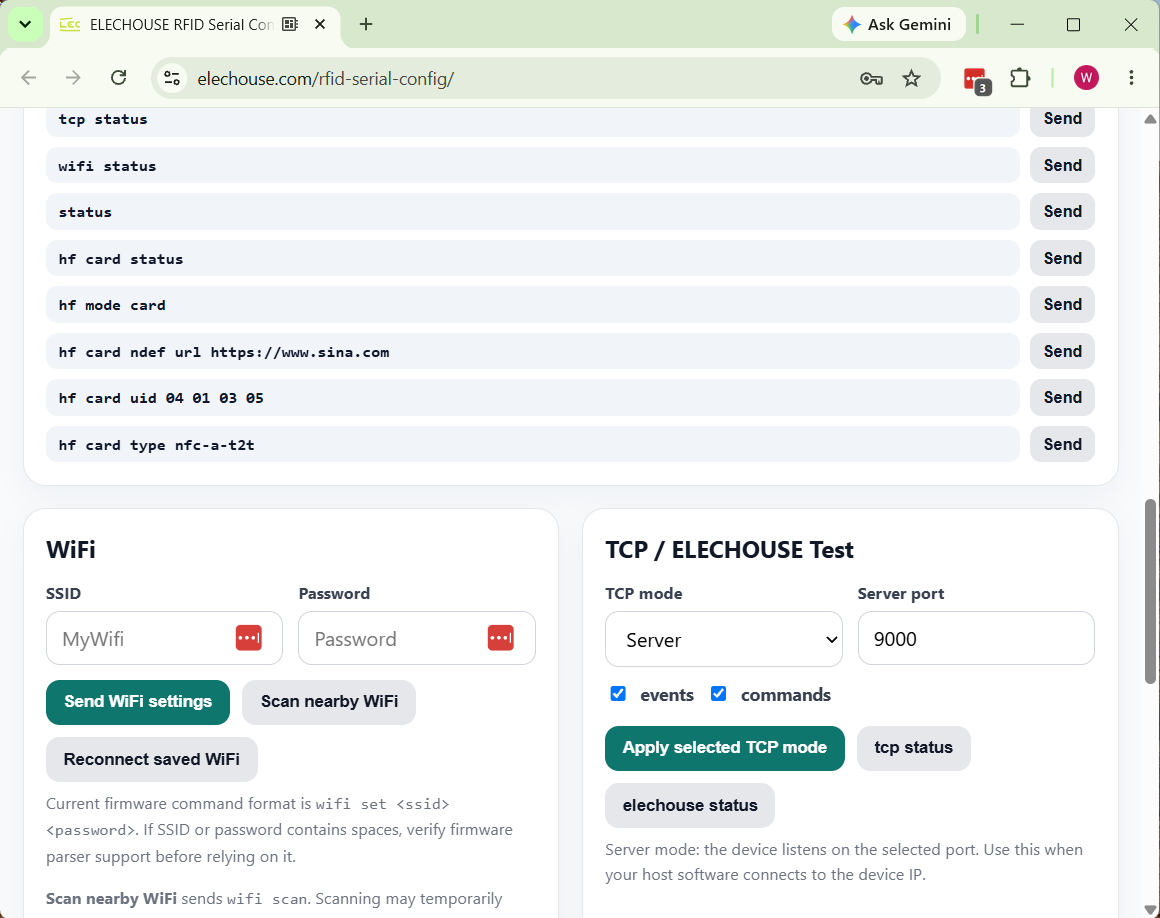Open the Extensions puzzle icon

coord(1020,78)
